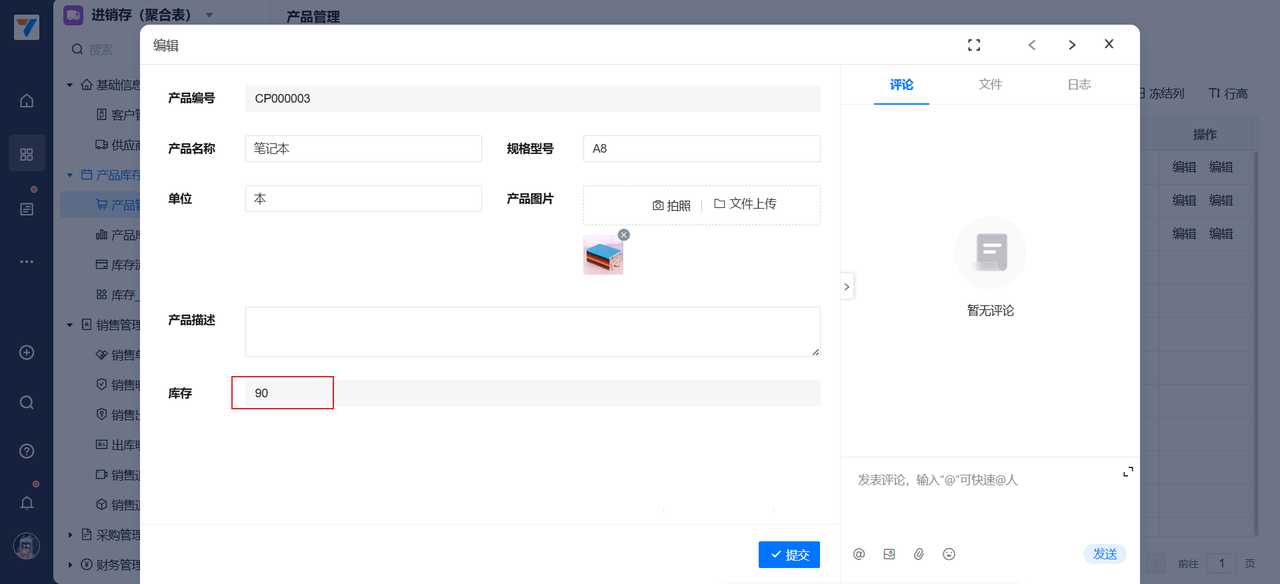This screenshot has width=1280, height=584.
Task: Click the fullscreen icon in edit dialog header
Action: (x=974, y=45)
